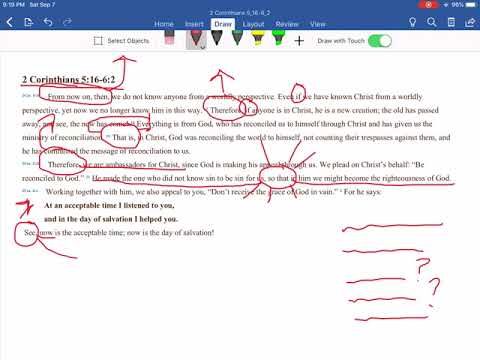The image size is (480, 360).
Task: Switch to the View tab
Action: click(x=318, y=24)
